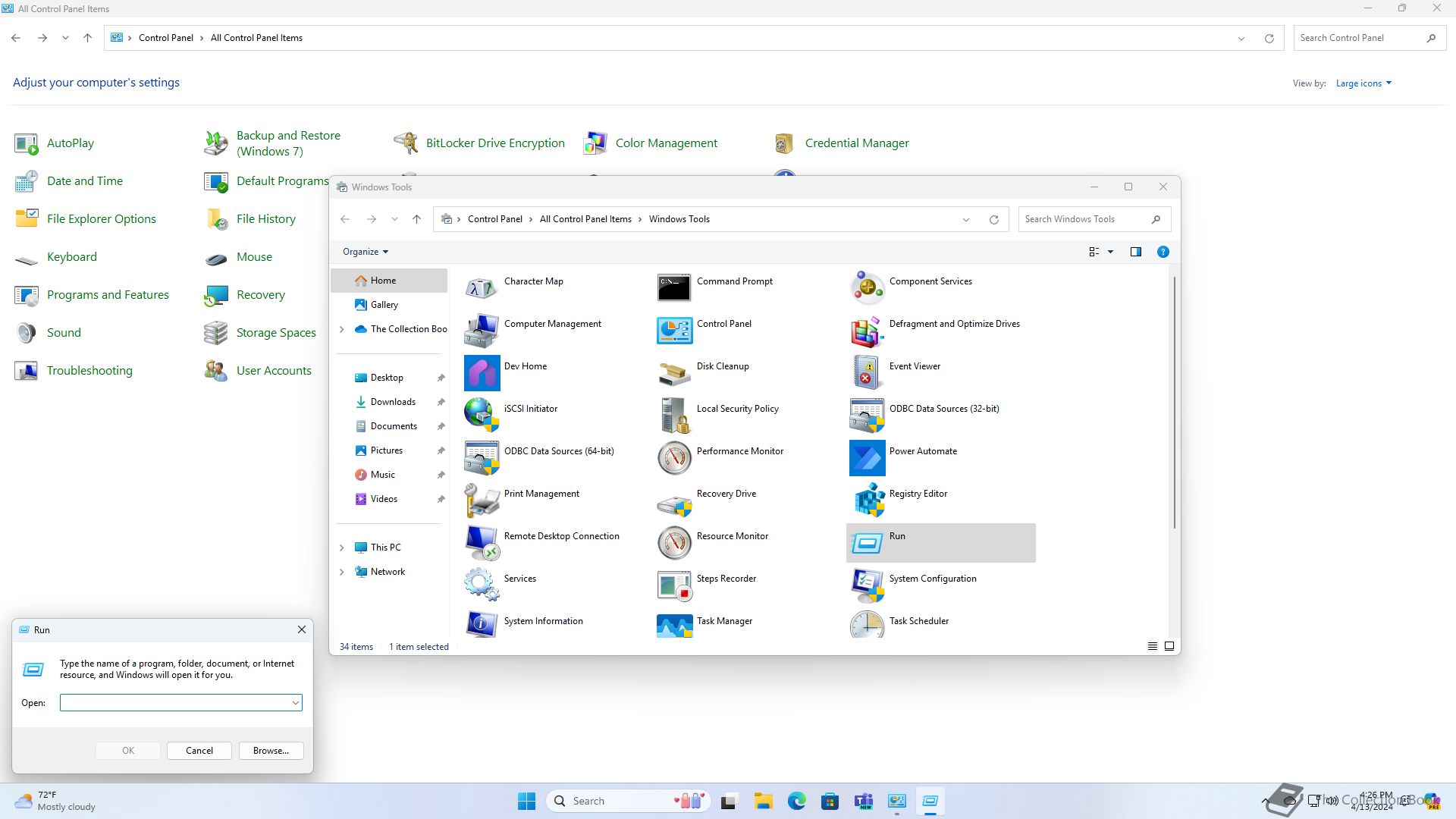1456x819 pixels.
Task: Open the View by Large icons dropdown
Action: [x=1363, y=83]
